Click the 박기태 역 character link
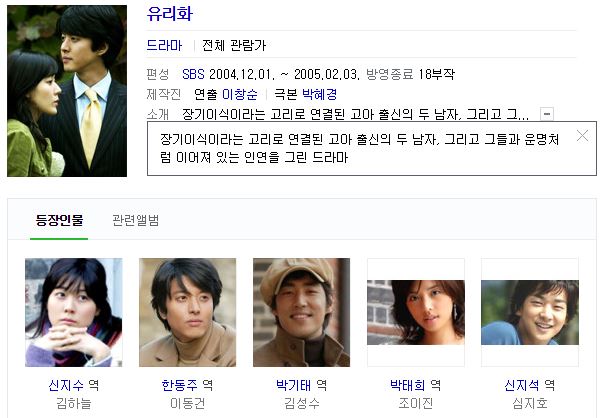The image size is (606, 418). tap(301, 385)
